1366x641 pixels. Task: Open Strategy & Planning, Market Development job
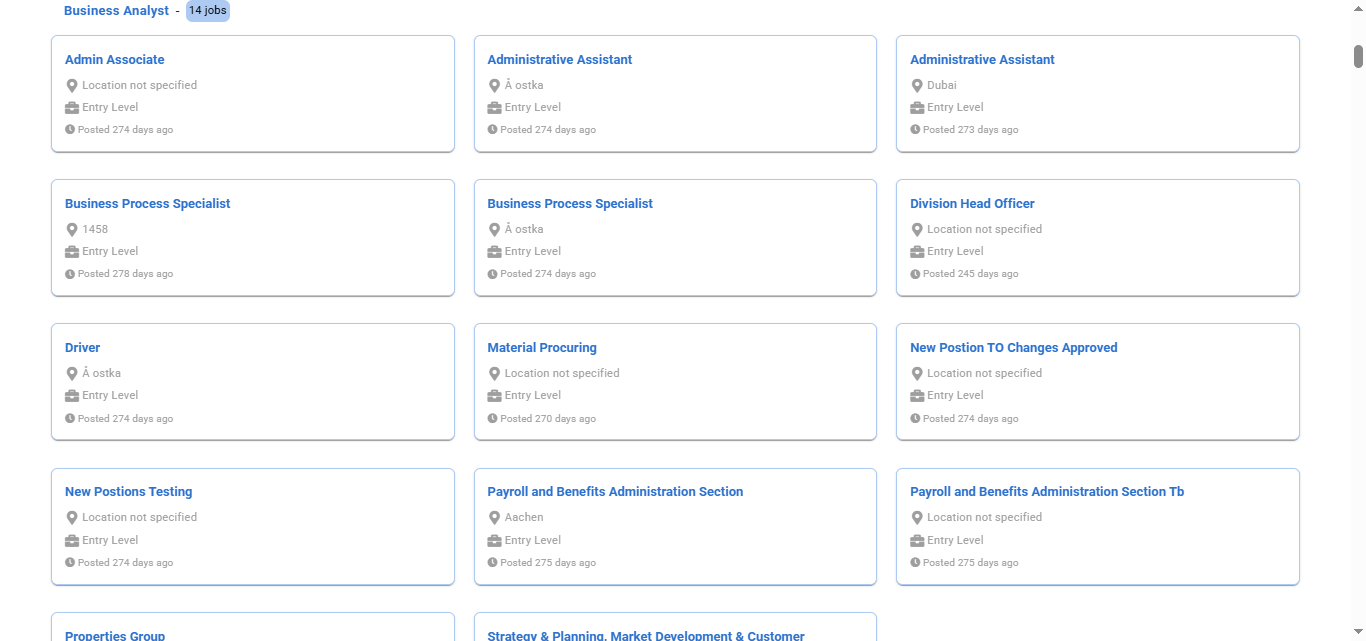(646, 635)
